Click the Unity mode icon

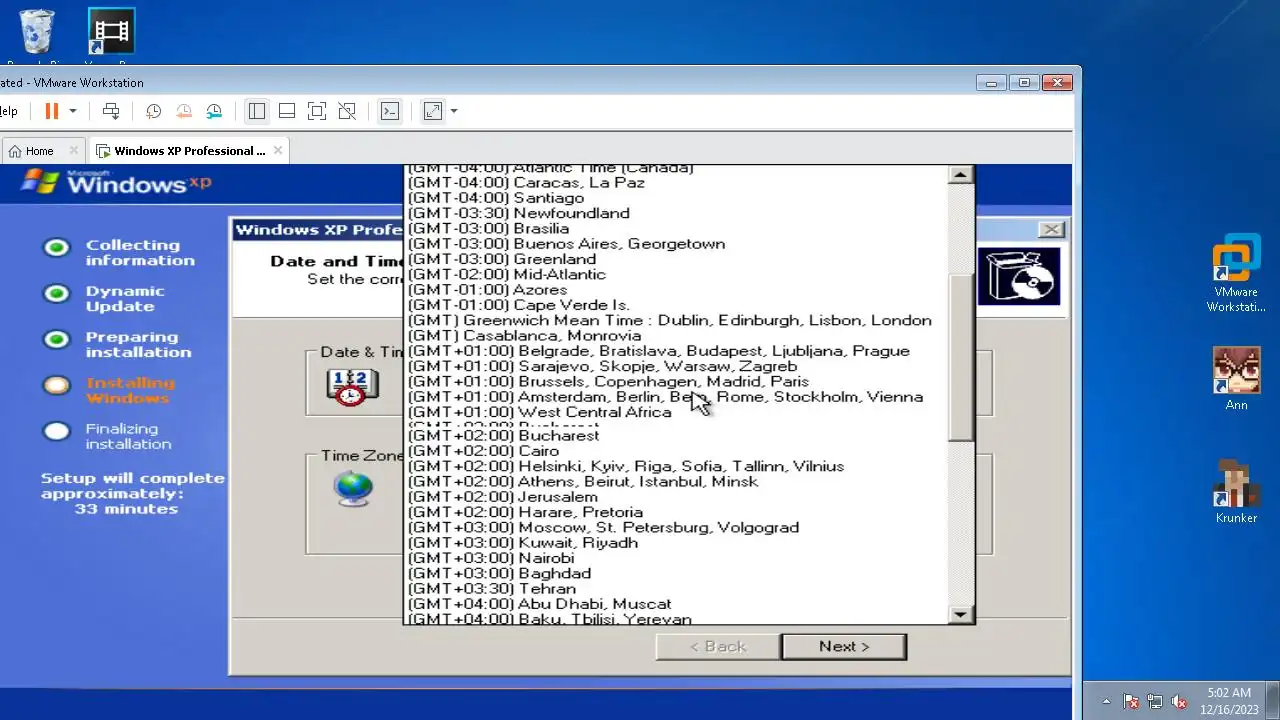[347, 111]
